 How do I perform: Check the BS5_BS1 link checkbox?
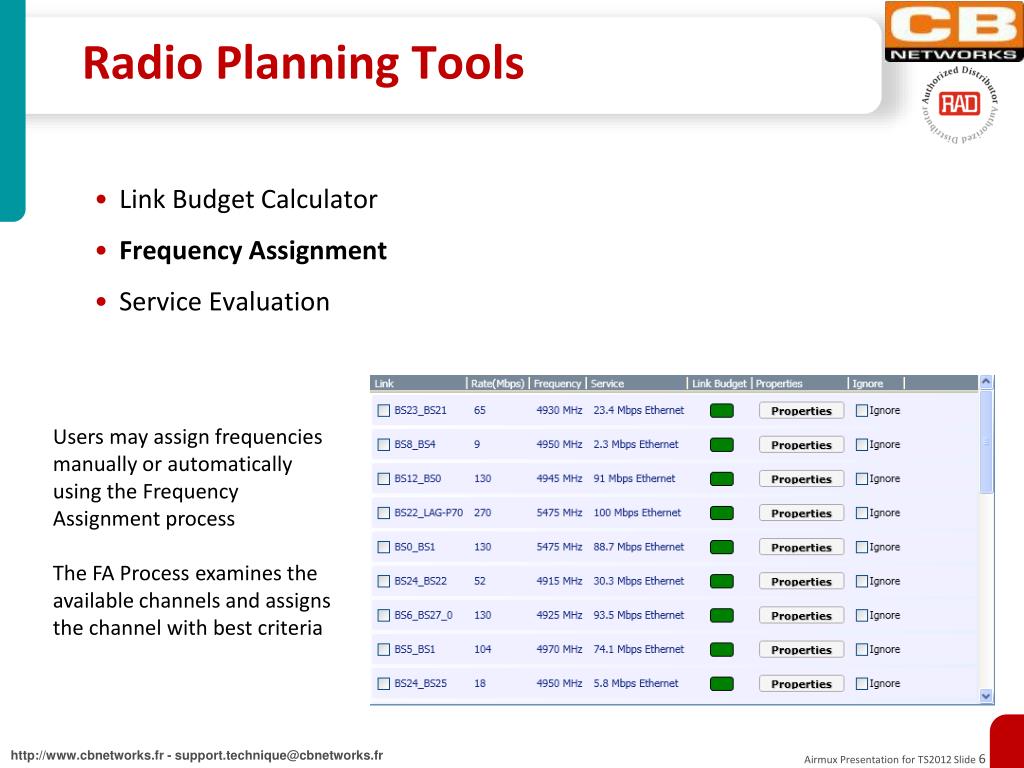pyautogui.click(x=383, y=649)
